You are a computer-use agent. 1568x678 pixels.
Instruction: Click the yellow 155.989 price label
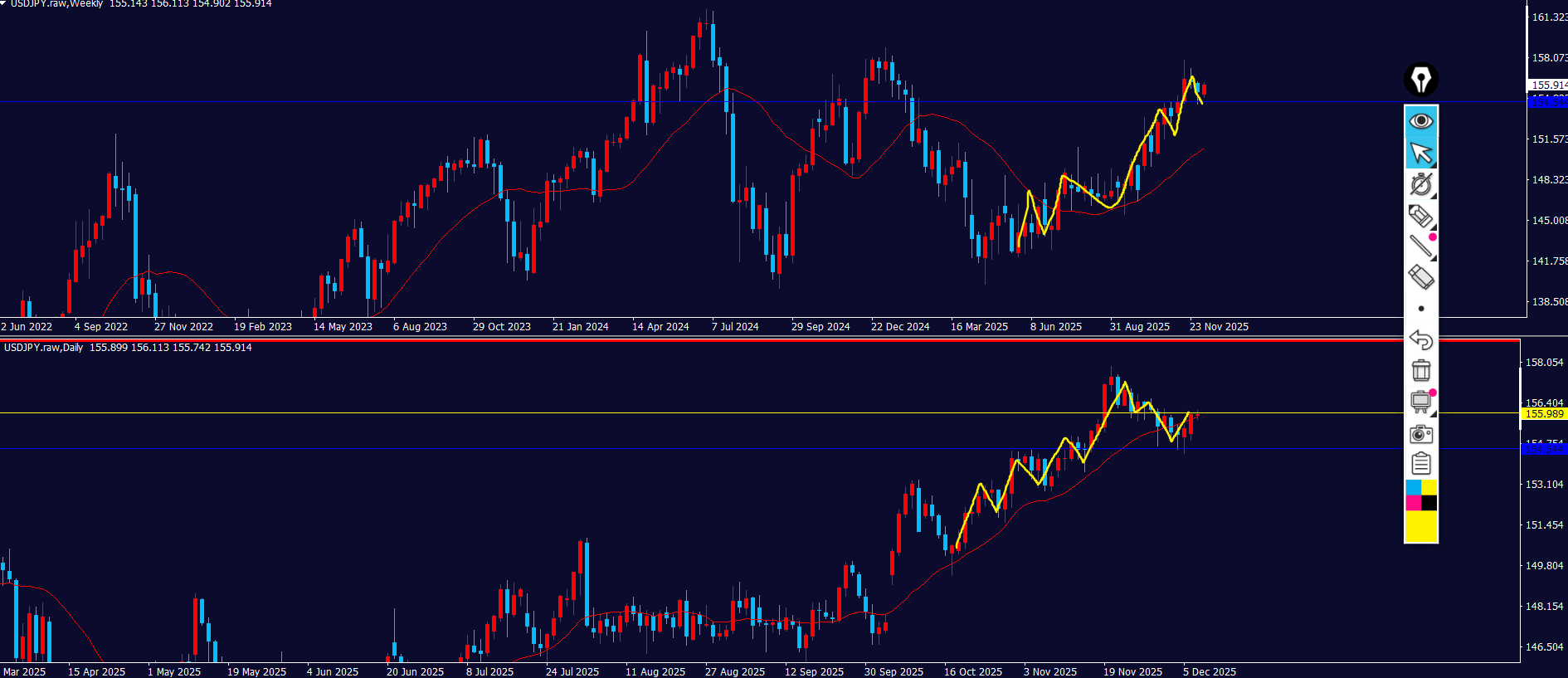tap(1543, 414)
